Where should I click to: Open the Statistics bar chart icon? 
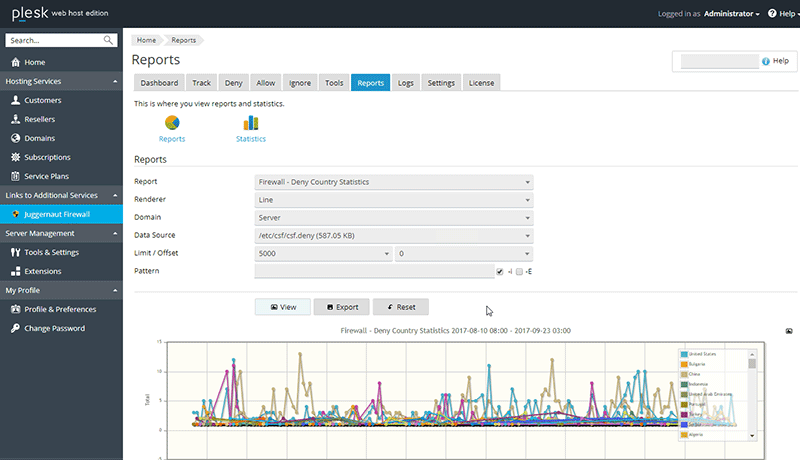pos(251,123)
